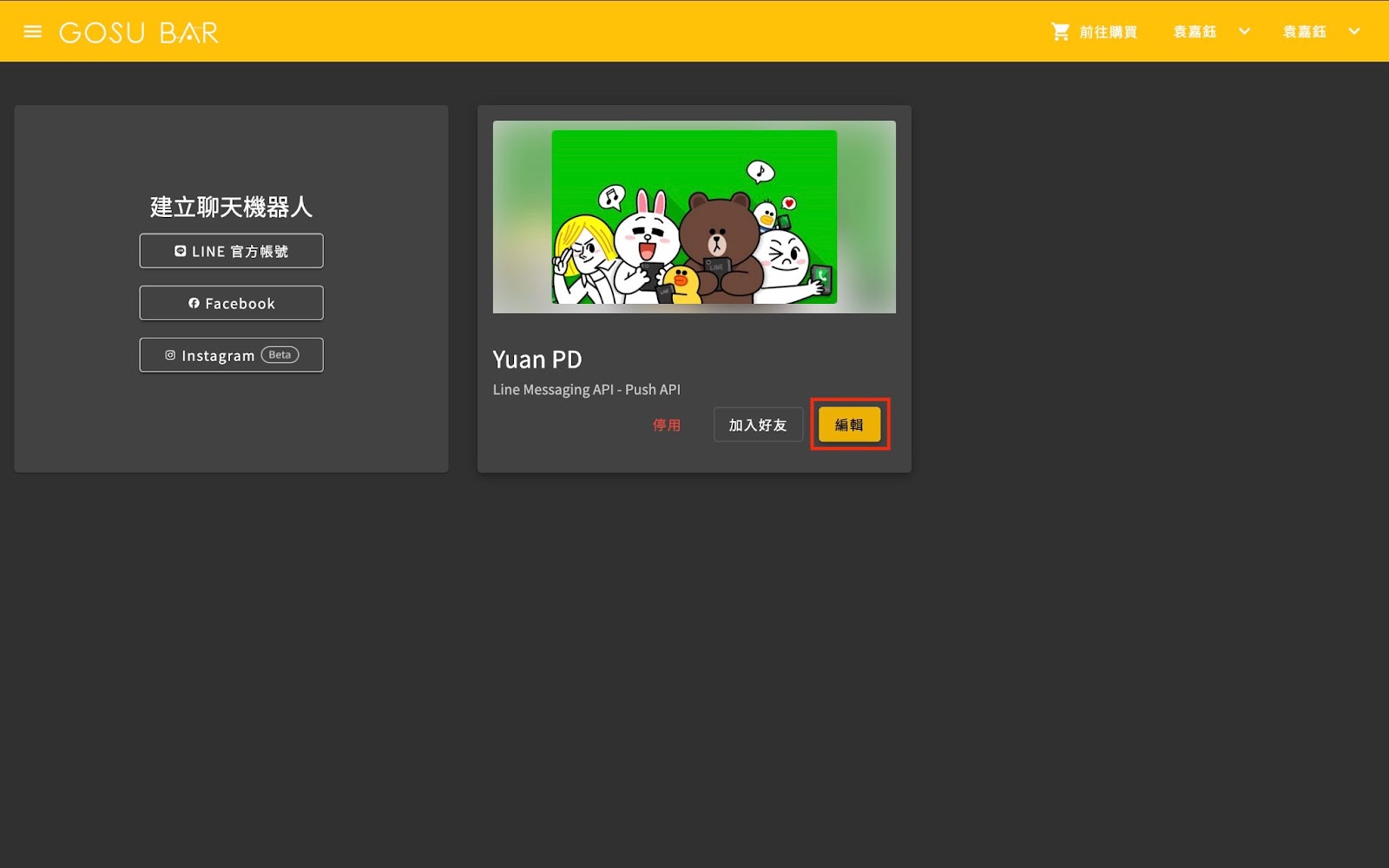Expand the first 袁嘉鈺 dropdown chevron
The height and width of the screenshot is (868, 1389).
pyautogui.click(x=1244, y=31)
